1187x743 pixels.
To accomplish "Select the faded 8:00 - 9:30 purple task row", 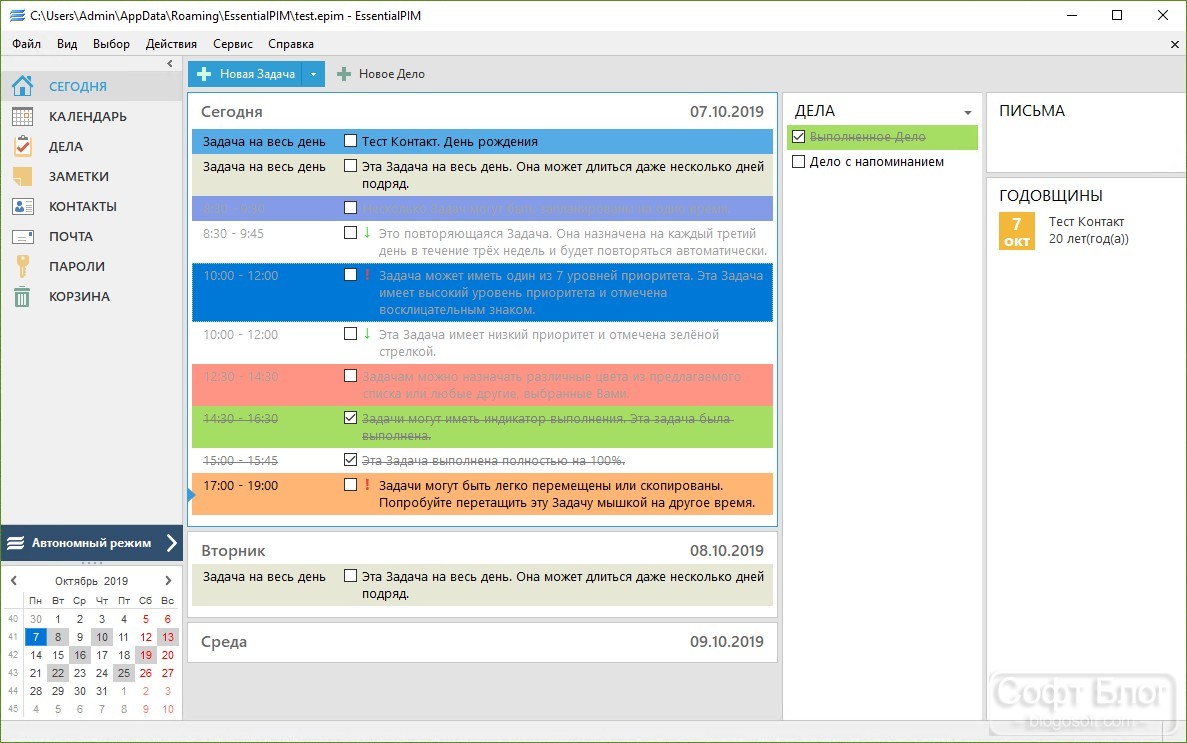I will pos(482,208).
